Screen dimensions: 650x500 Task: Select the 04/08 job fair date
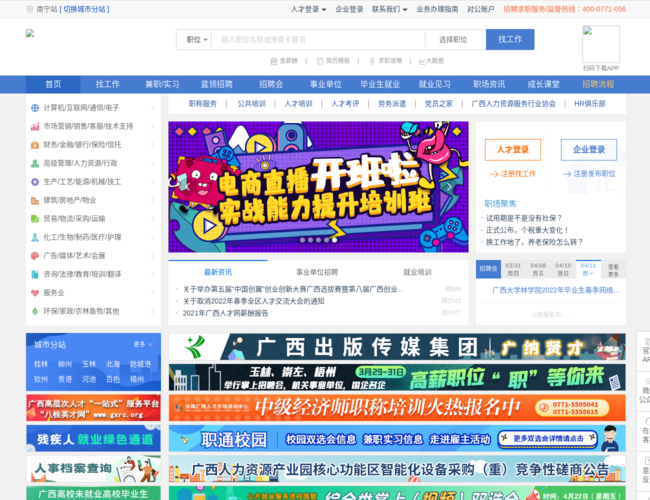[x=538, y=269]
